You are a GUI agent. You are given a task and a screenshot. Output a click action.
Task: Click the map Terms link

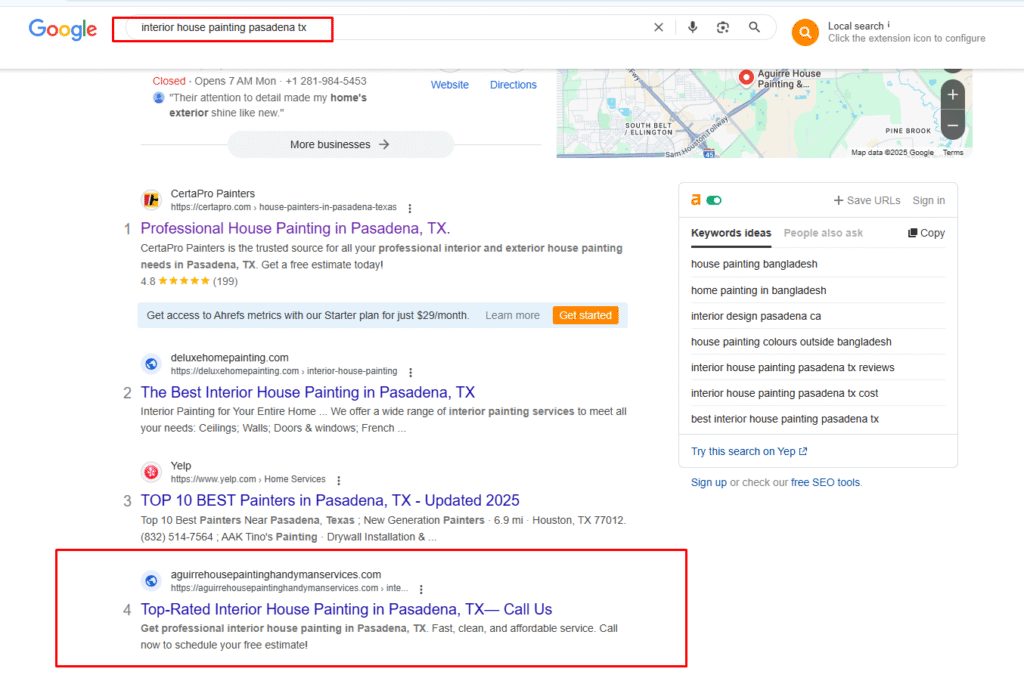pos(953,153)
